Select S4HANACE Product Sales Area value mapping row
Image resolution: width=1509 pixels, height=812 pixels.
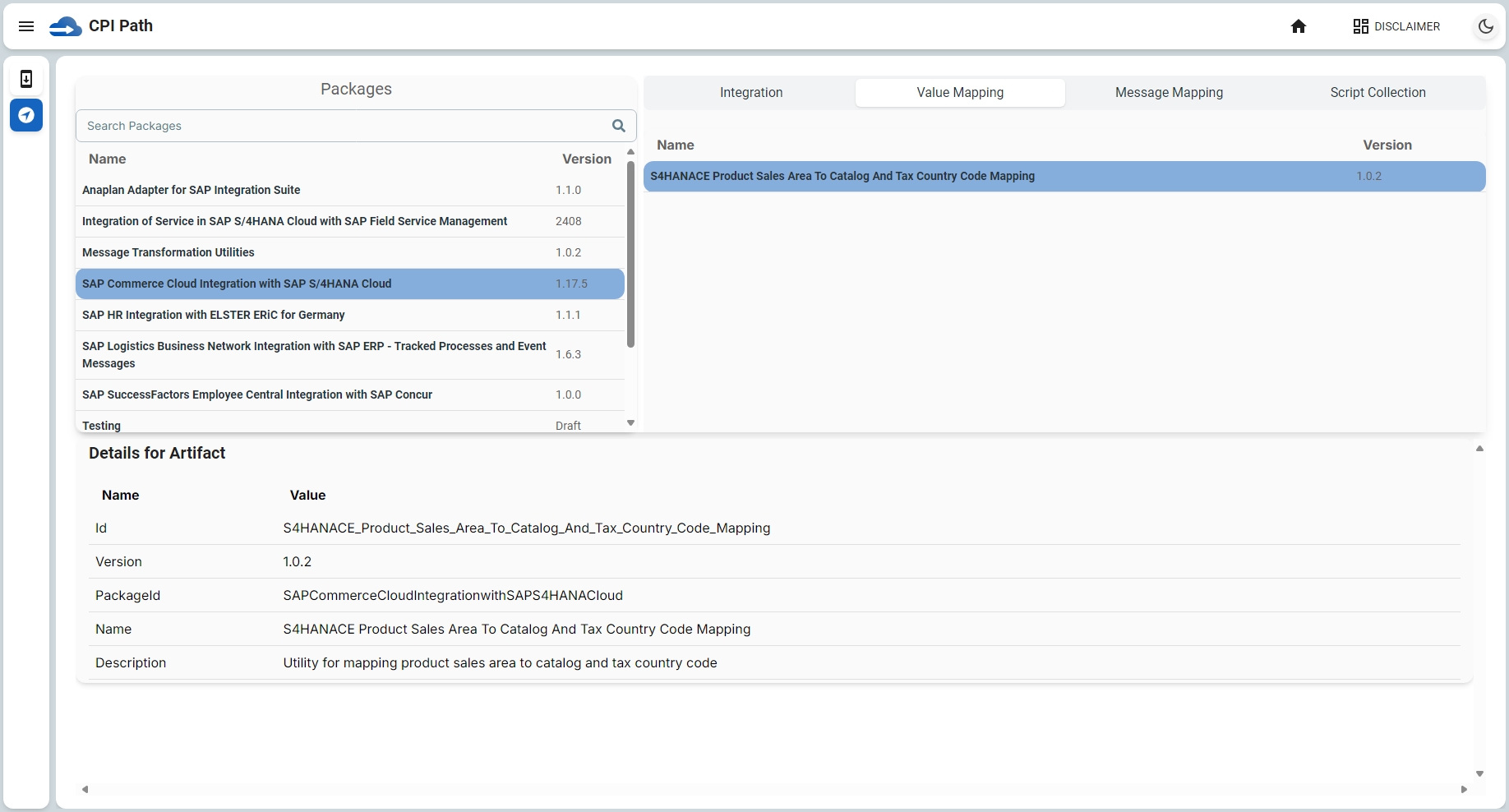tap(1064, 176)
